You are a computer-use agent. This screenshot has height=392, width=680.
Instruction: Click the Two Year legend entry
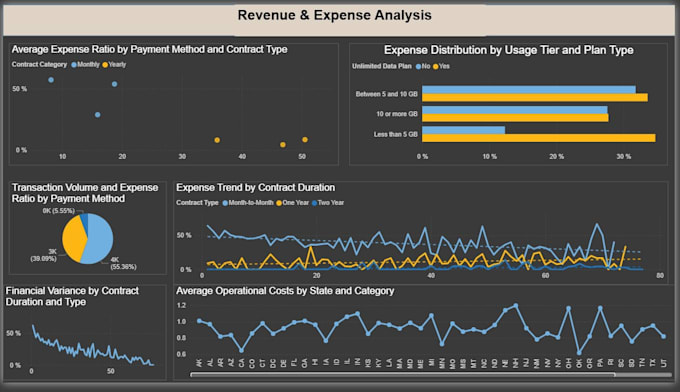pos(328,203)
